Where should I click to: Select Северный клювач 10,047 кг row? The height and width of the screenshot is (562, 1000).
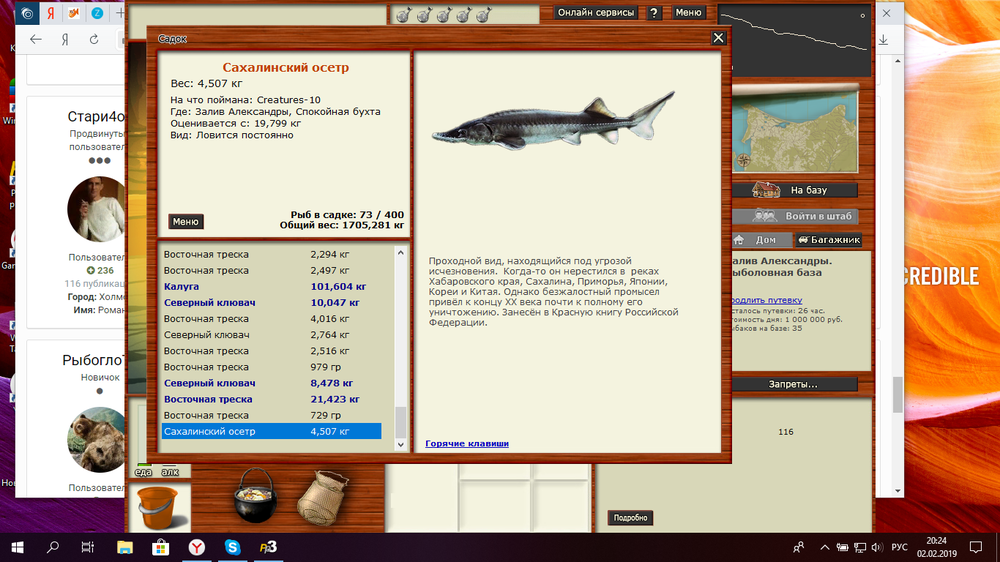click(271, 302)
